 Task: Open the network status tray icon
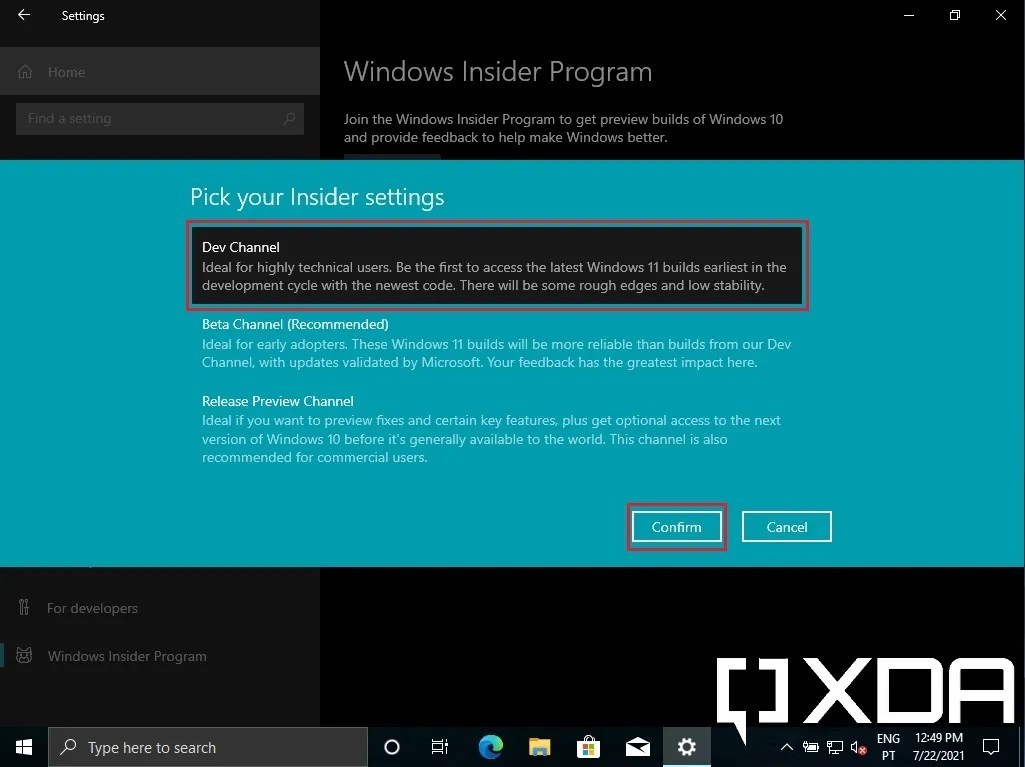[x=834, y=747]
